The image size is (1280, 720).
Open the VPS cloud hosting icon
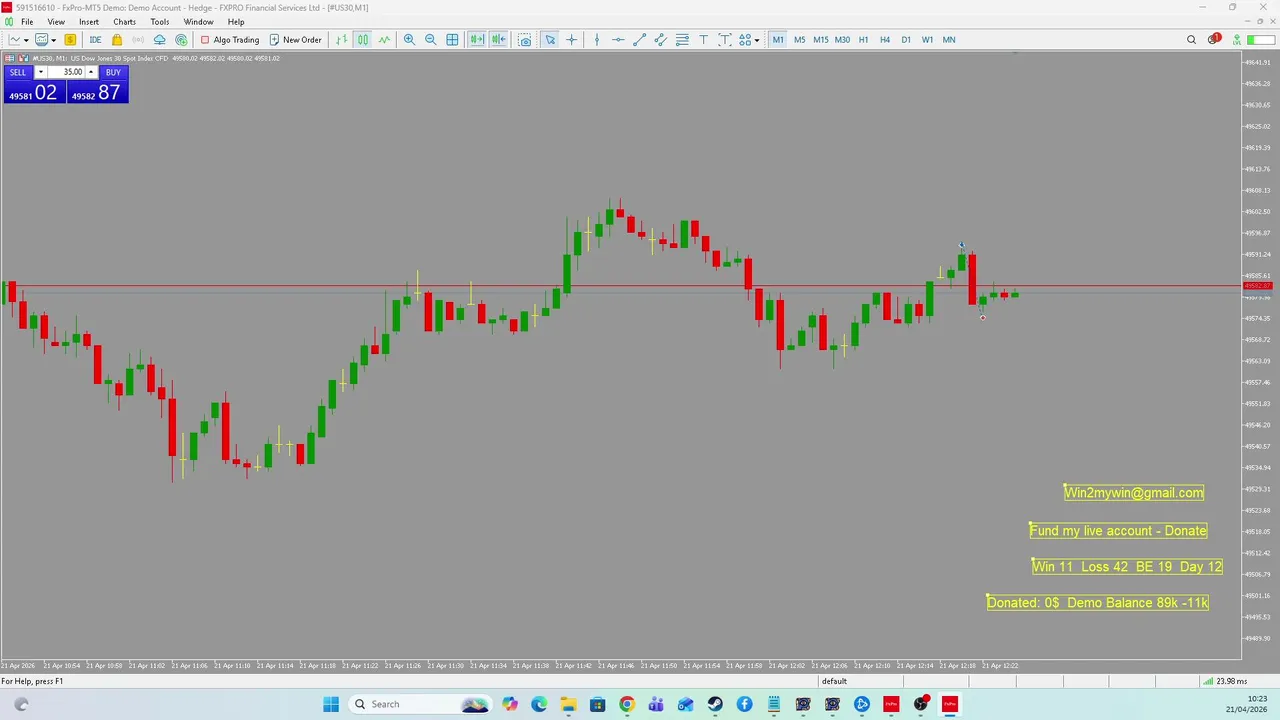tap(160, 40)
